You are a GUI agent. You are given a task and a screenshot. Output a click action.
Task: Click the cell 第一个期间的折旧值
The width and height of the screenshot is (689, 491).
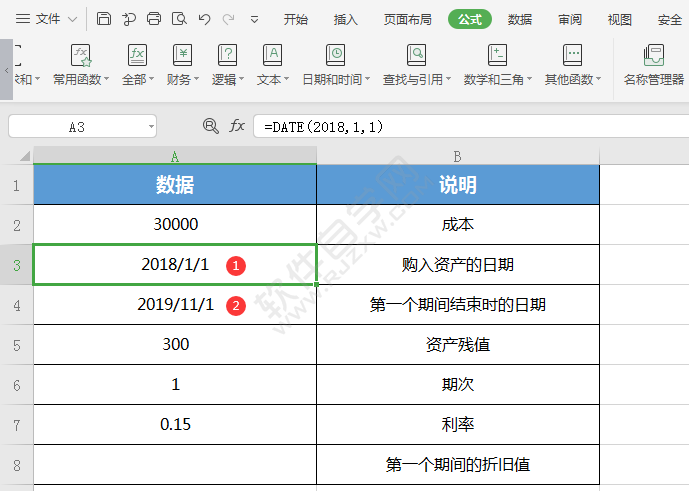(458, 465)
